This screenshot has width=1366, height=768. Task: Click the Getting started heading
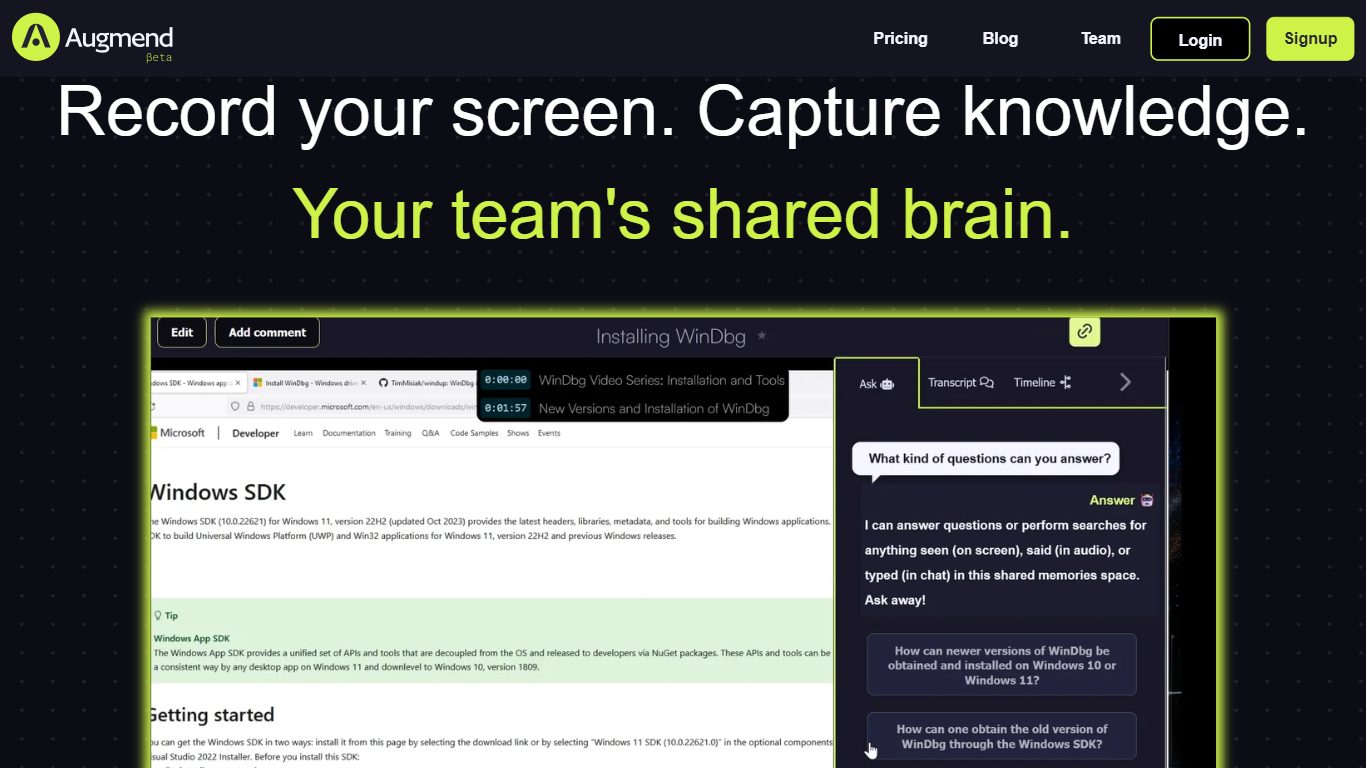(212, 715)
